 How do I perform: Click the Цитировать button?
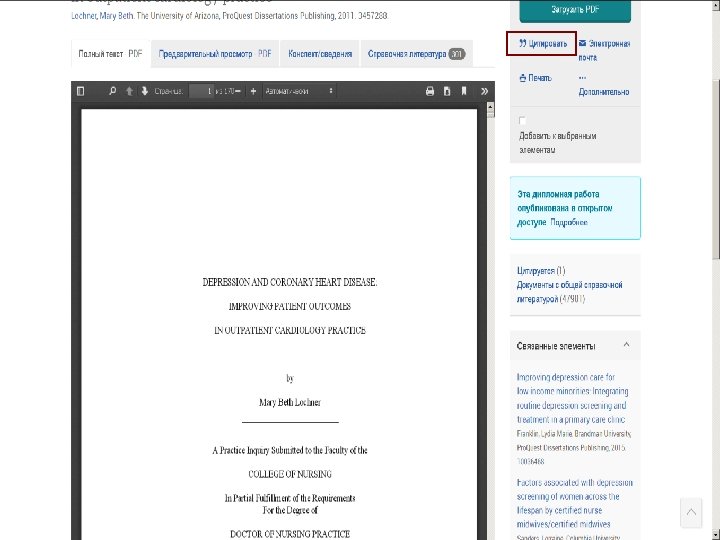click(542, 44)
